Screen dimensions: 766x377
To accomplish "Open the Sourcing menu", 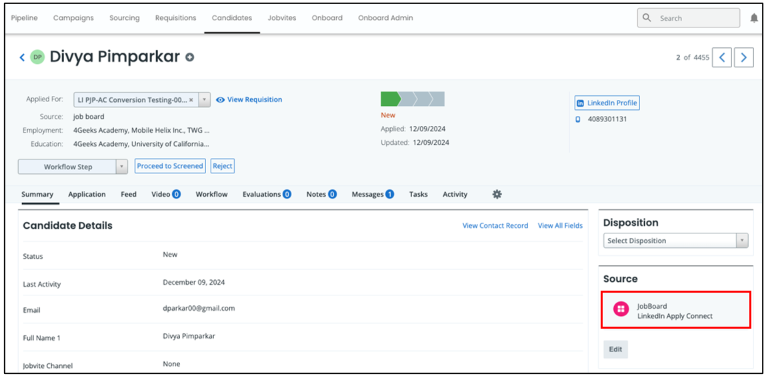I will tap(124, 18).
